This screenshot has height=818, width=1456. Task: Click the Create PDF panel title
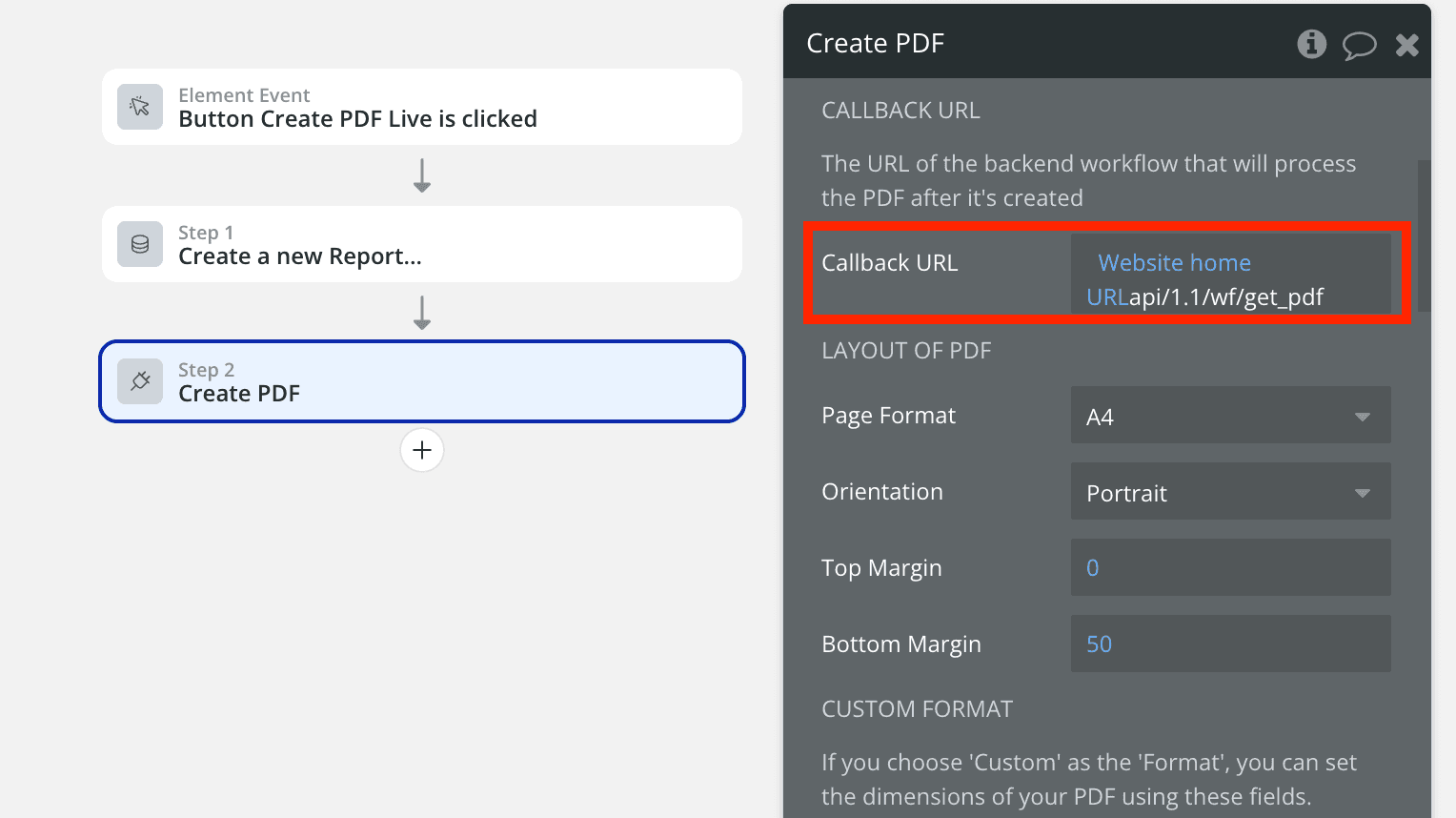875,44
